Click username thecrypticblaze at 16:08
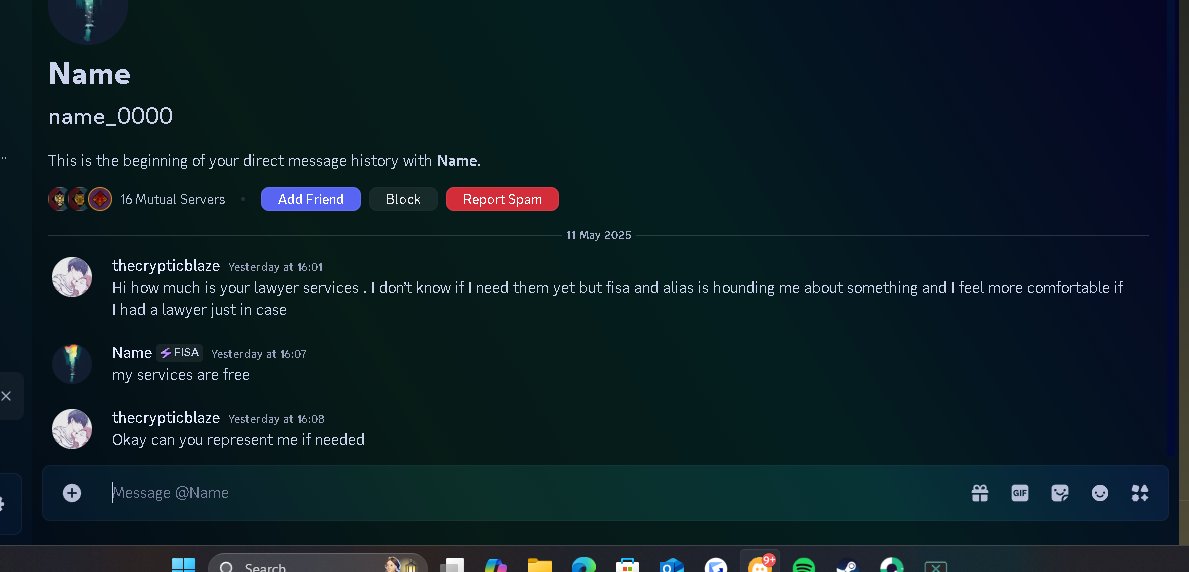Image resolution: width=1189 pixels, height=572 pixels. 166,418
